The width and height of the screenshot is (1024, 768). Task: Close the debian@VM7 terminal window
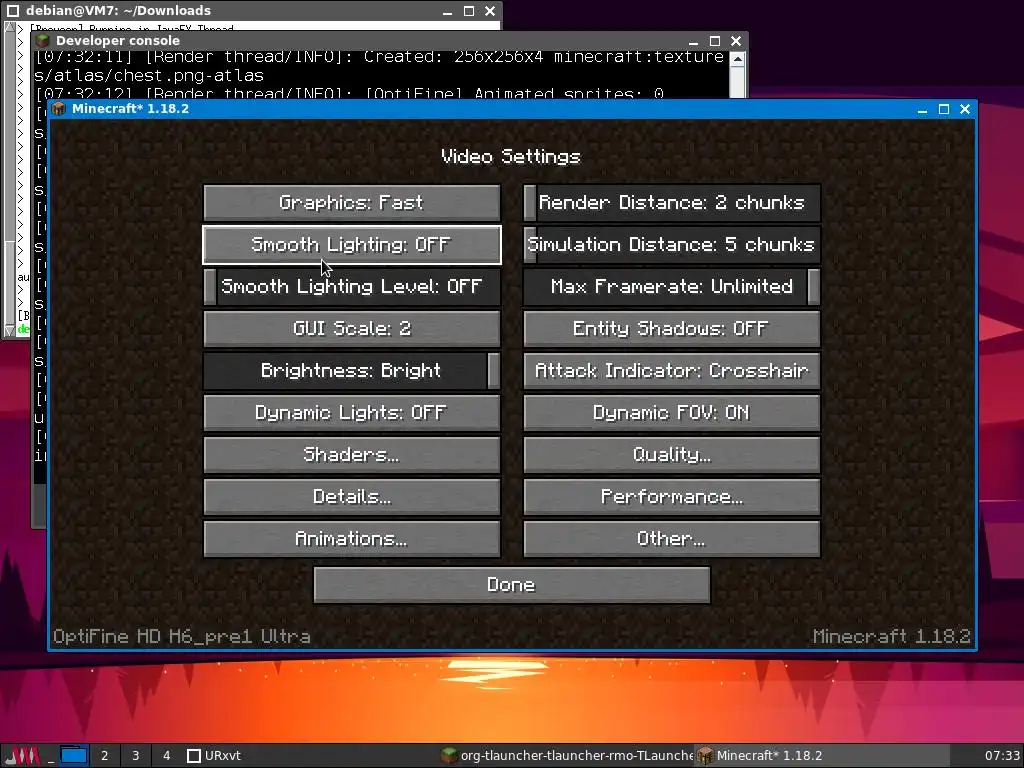(490, 11)
